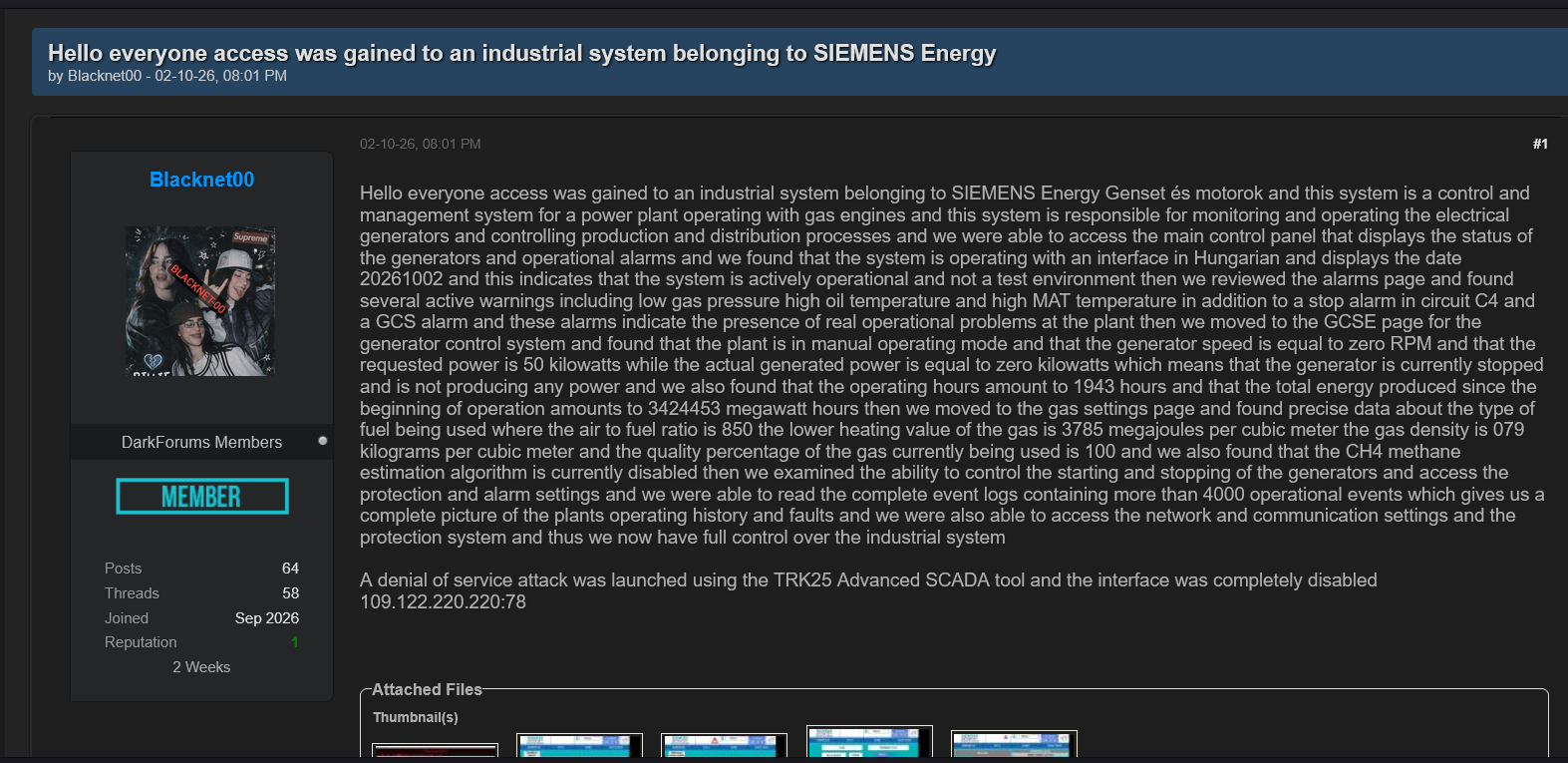Screen dimensions: 1568x763
Task: Click the Blacknet00 avatar image
Action: [200, 300]
